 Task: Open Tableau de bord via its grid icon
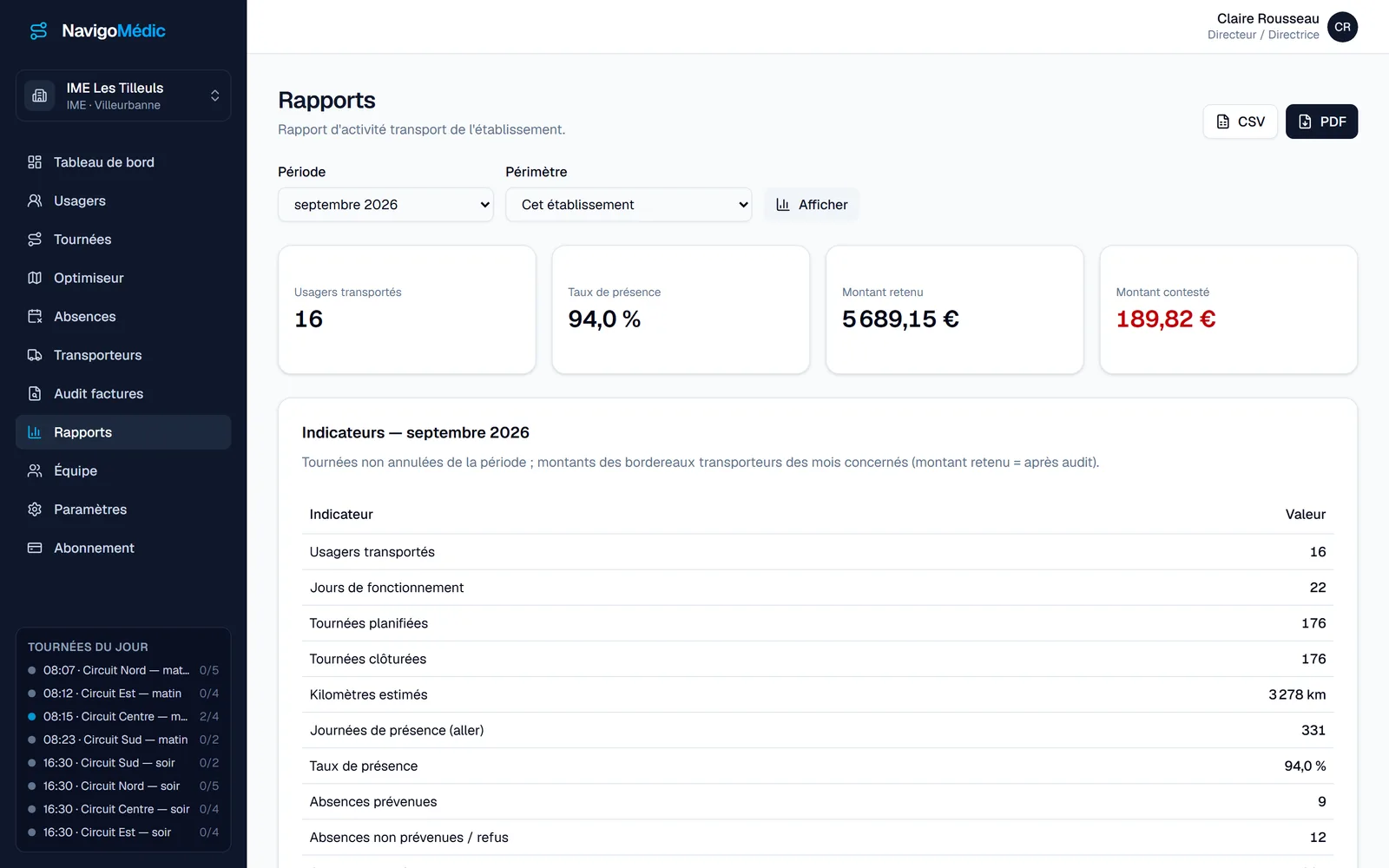pos(35,162)
